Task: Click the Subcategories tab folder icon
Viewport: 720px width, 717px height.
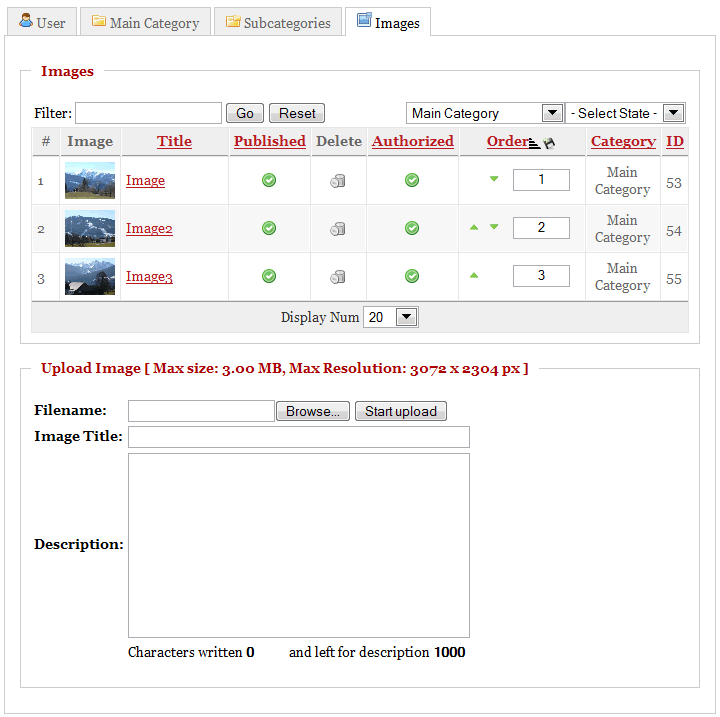Action: pos(233,21)
